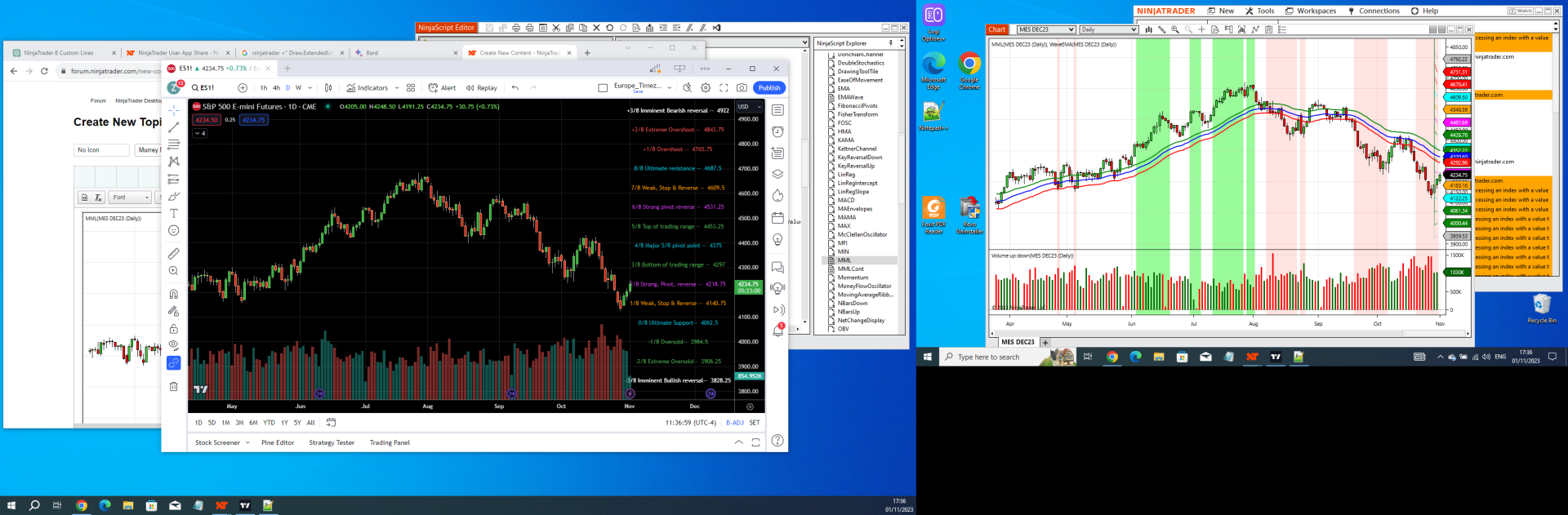Open the forecasting and measurement tools
1568x515 pixels.
(174, 179)
